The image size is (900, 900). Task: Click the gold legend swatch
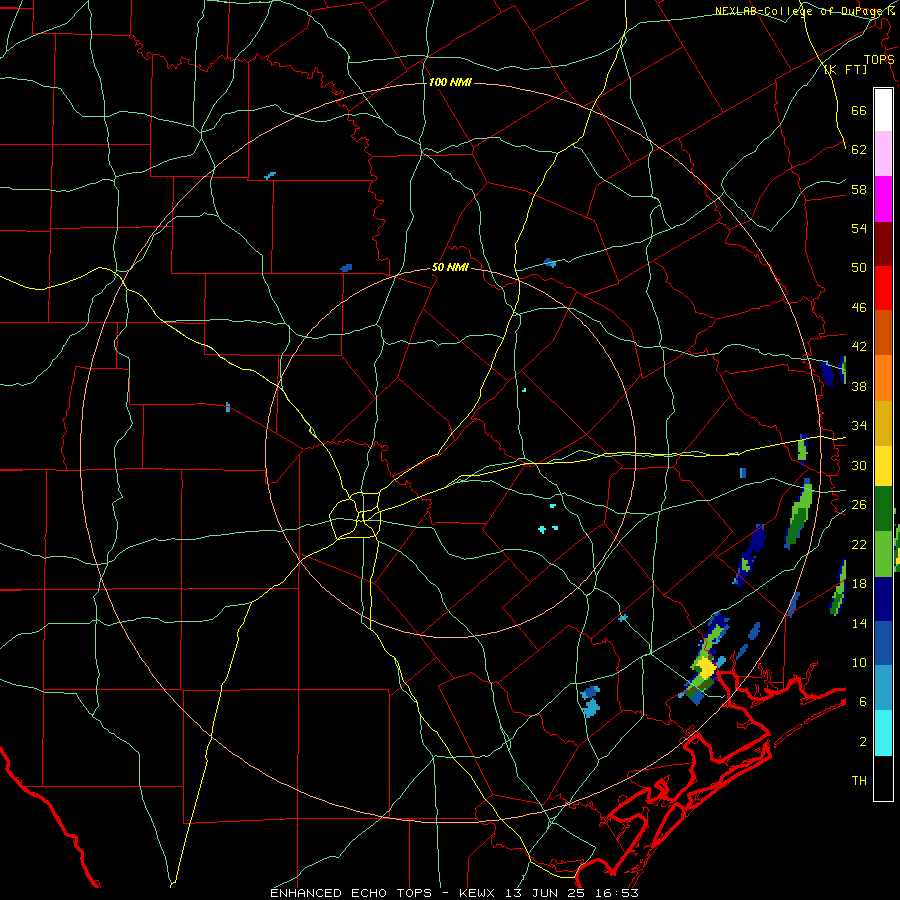pyautogui.click(x=883, y=422)
